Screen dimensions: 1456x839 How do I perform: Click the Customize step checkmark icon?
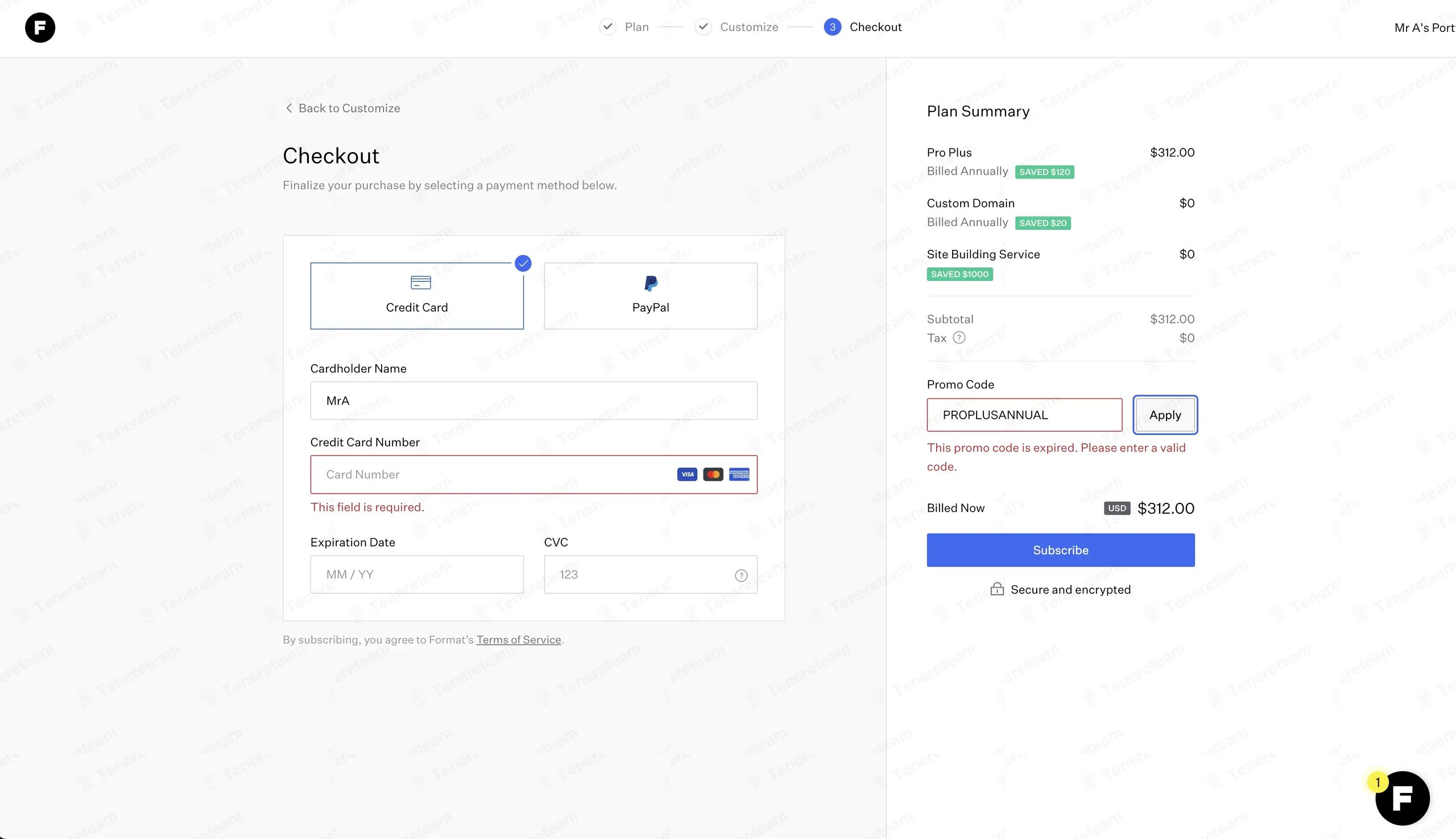click(703, 27)
